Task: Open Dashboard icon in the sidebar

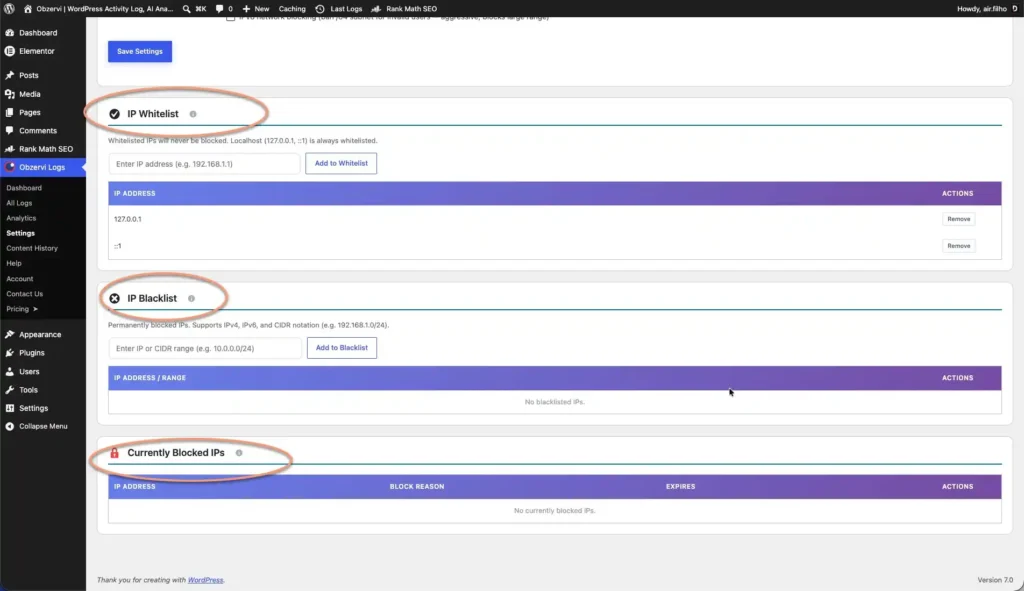Action: coord(10,33)
